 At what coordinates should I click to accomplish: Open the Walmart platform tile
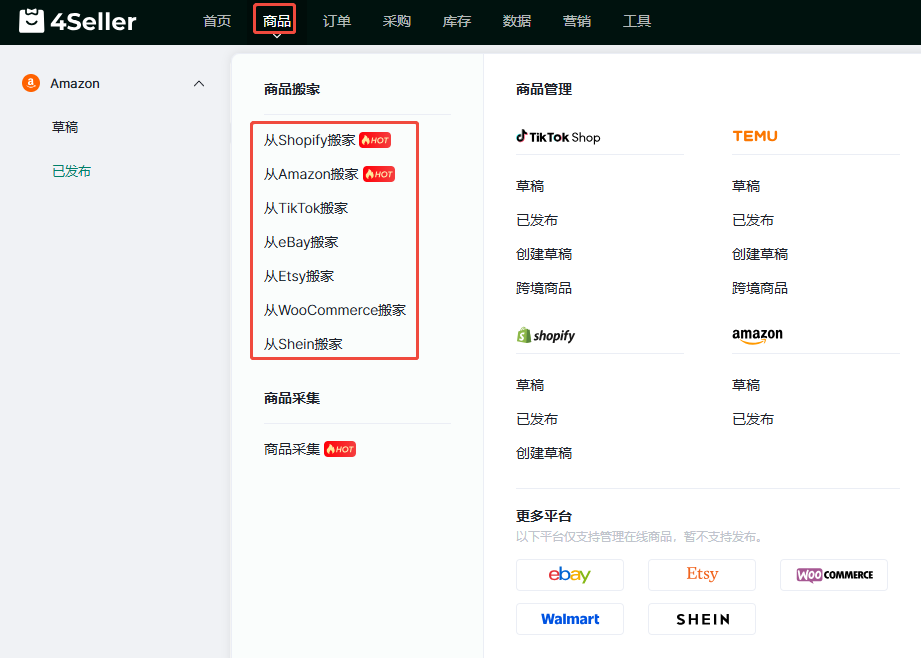tap(569, 619)
